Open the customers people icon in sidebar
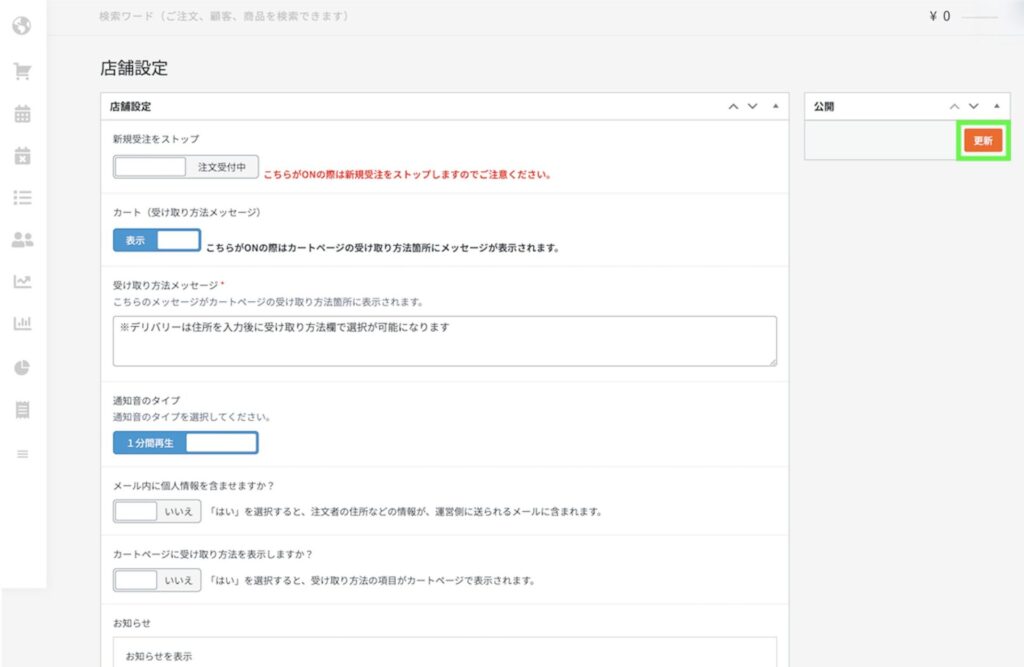Viewport: 1024px width, 667px height. [22, 239]
